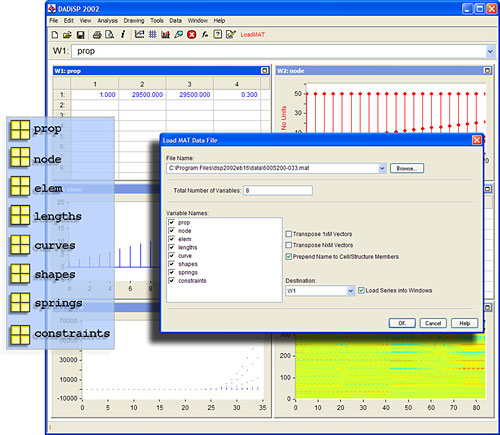Viewport: 500px width, 435px height.
Task: Uncheck the shapes variable checkbox
Action: tap(172, 264)
